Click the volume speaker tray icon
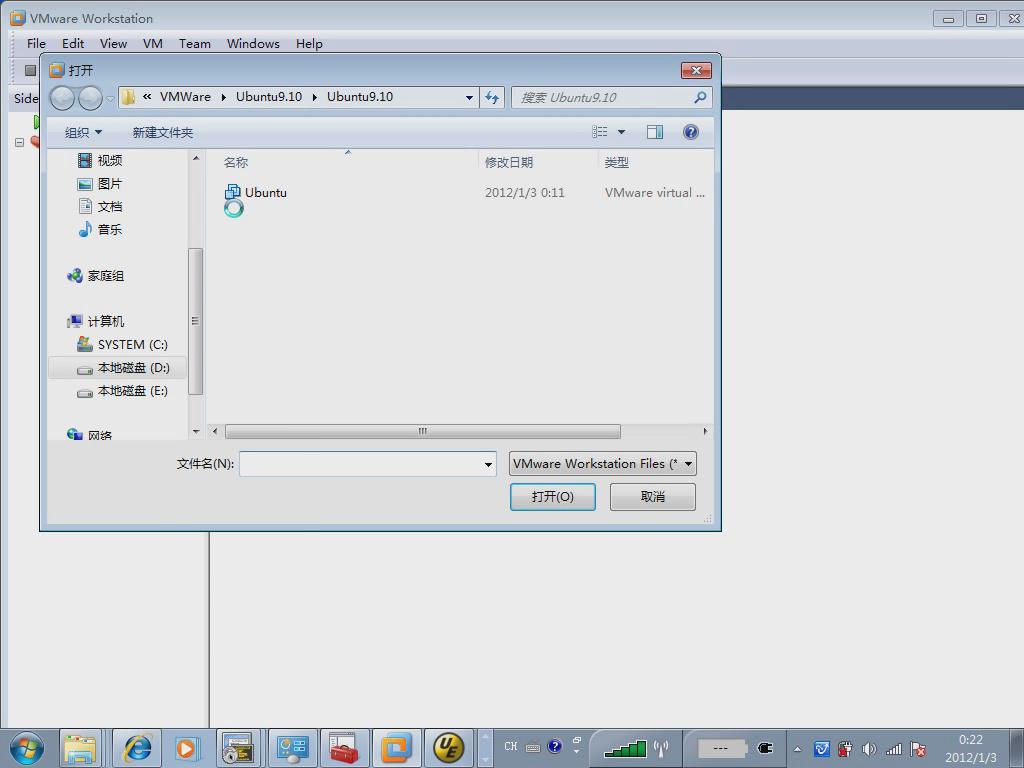Image resolution: width=1024 pixels, height=768 pixels. point(869,749)
